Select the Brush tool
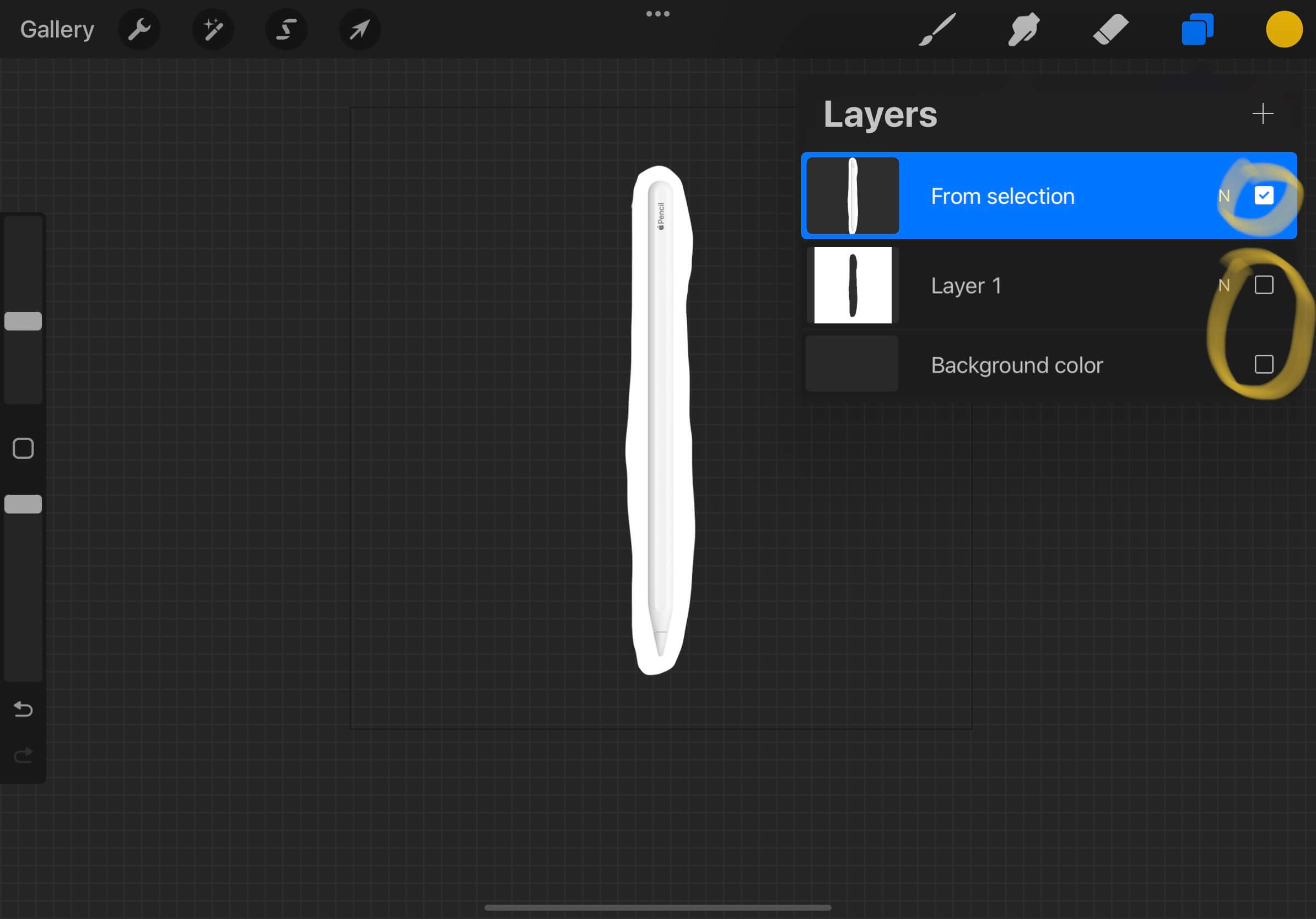 pyautogui.click(x=936, y=29)
